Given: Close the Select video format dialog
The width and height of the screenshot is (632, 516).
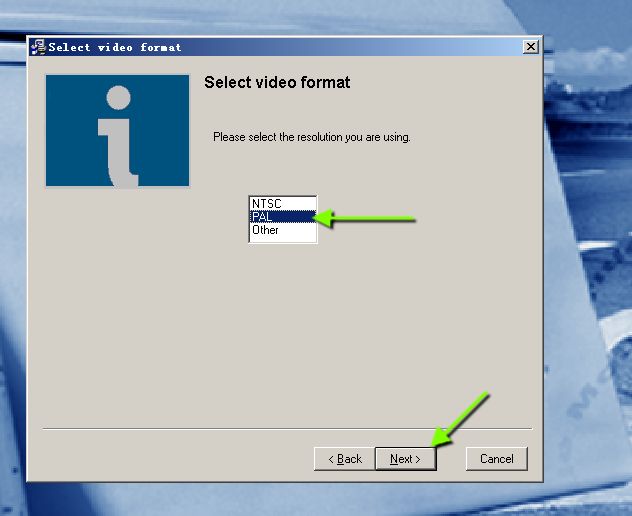Looking at the screenshot, I should 530,47.
